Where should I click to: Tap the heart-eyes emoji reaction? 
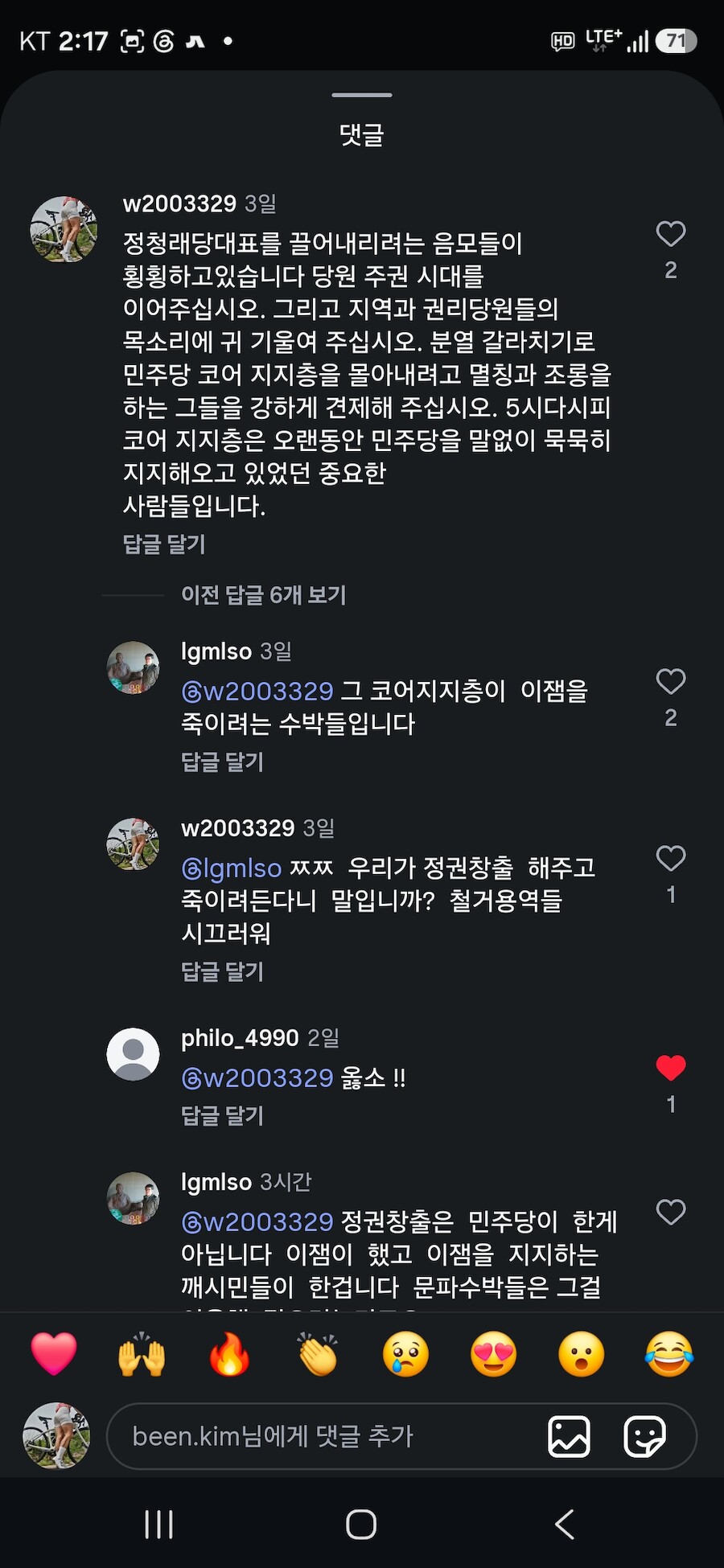[493, 1354]
